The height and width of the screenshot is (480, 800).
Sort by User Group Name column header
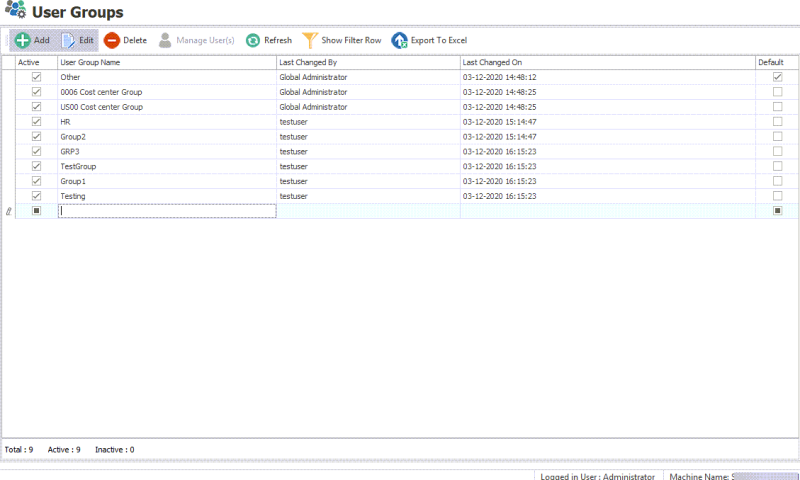click(x=166, y=62)
